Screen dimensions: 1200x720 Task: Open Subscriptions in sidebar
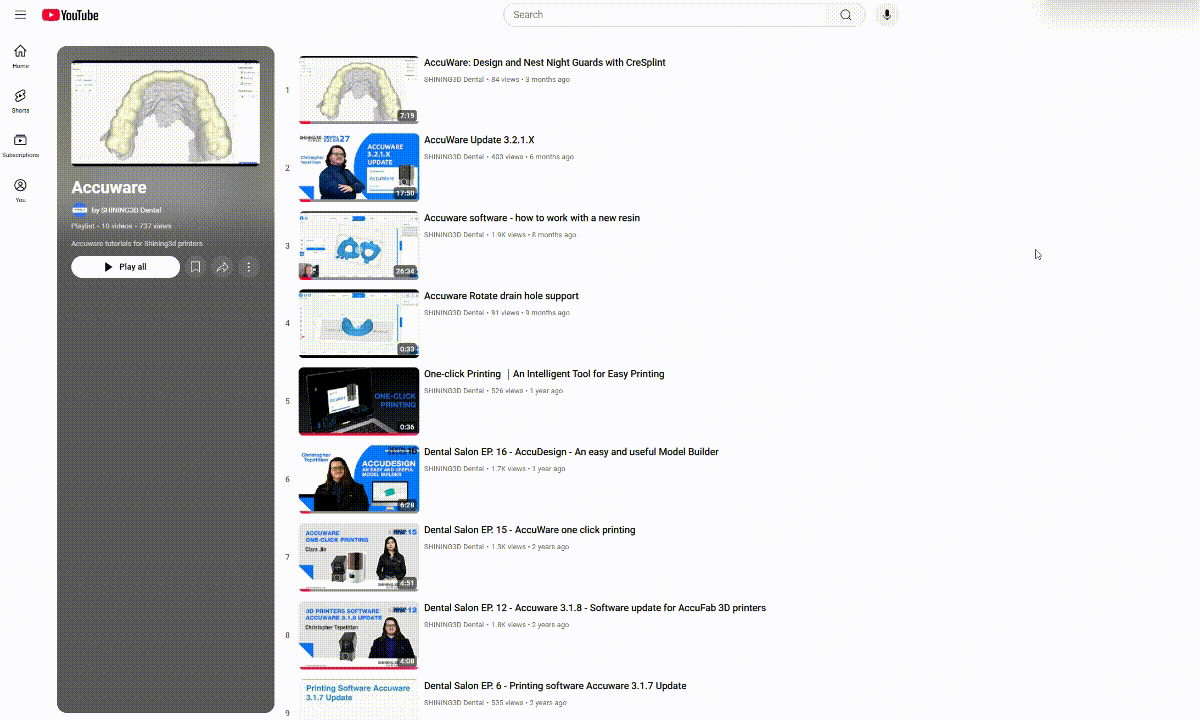point(20,146)
